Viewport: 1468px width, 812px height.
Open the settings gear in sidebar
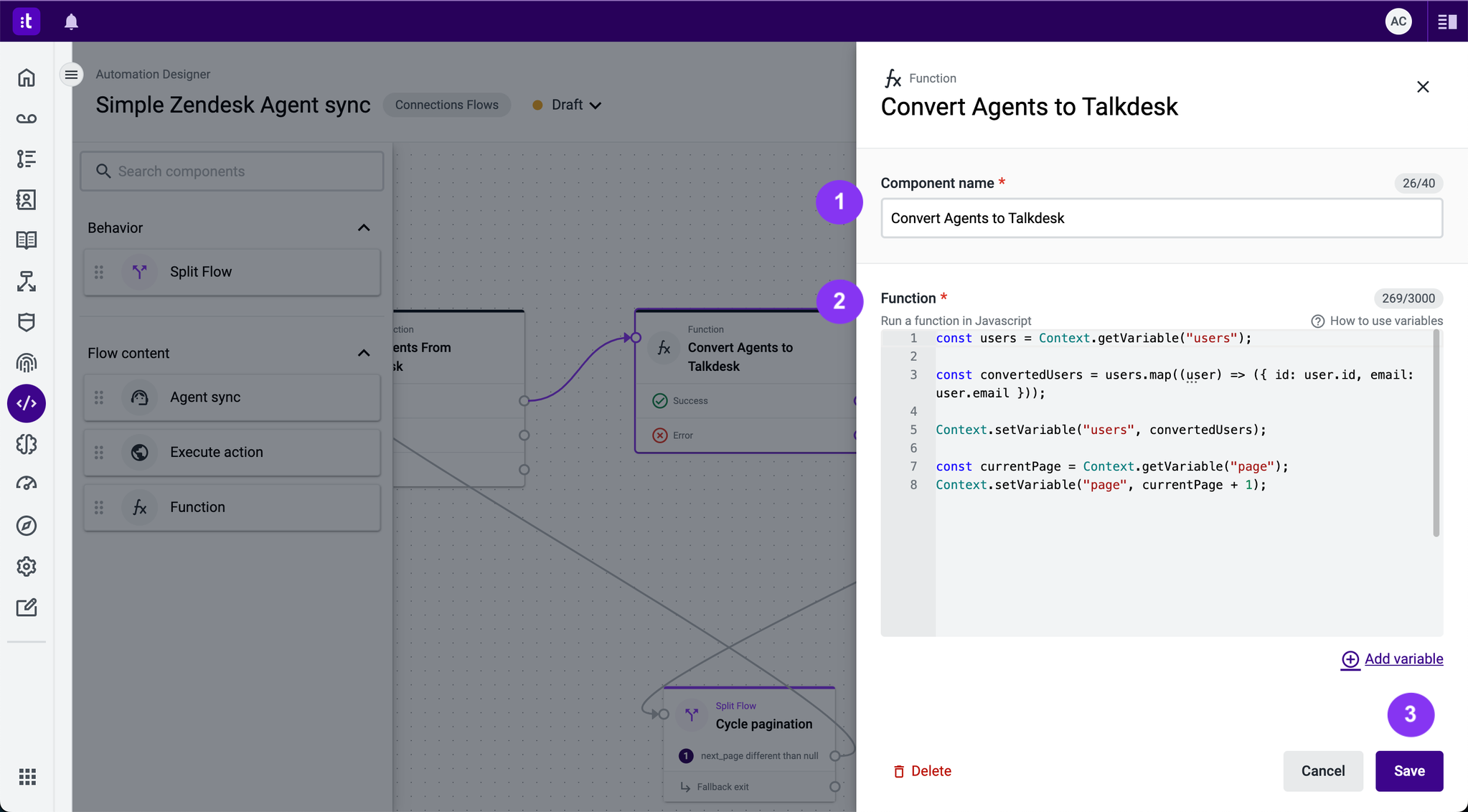(x=27, y=567)
